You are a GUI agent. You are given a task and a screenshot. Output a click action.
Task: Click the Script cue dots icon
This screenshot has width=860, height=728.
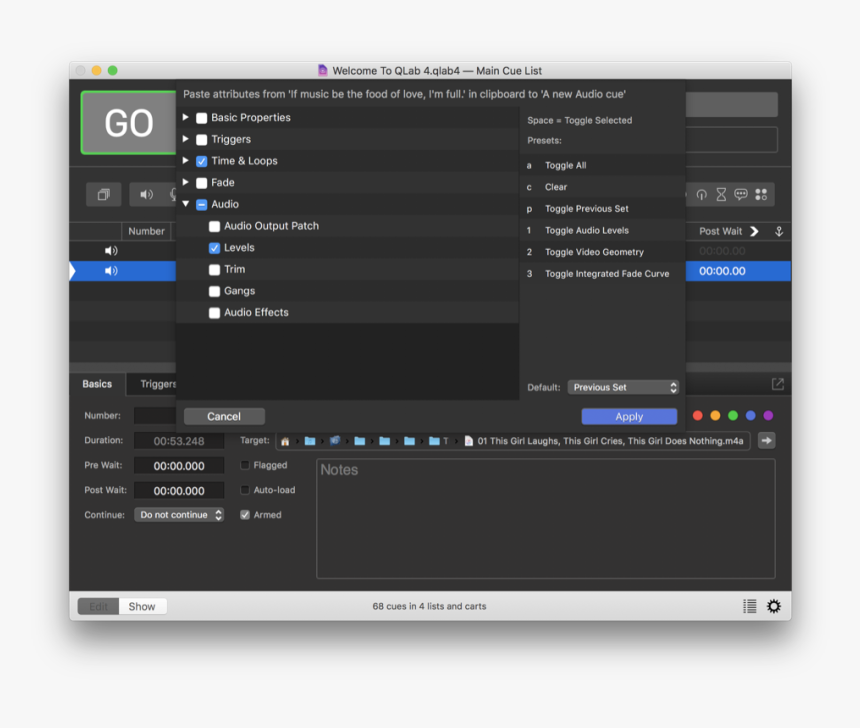[761, 195]
